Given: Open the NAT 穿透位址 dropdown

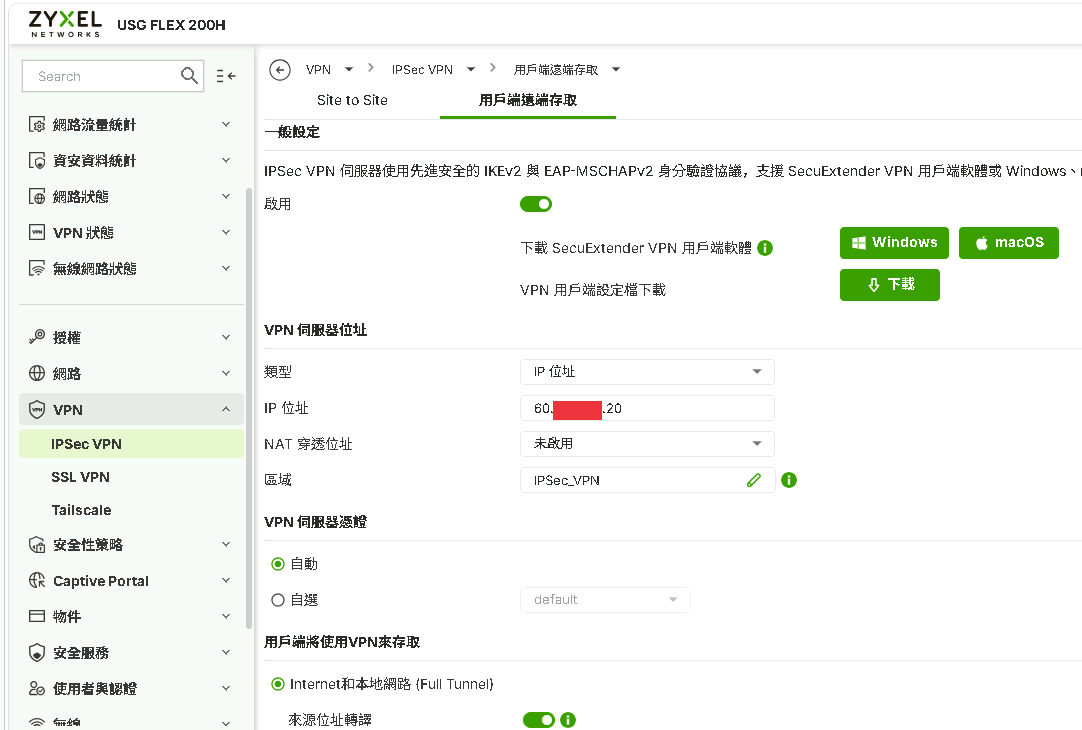Looking at the screenshot, I should [647, 444].
